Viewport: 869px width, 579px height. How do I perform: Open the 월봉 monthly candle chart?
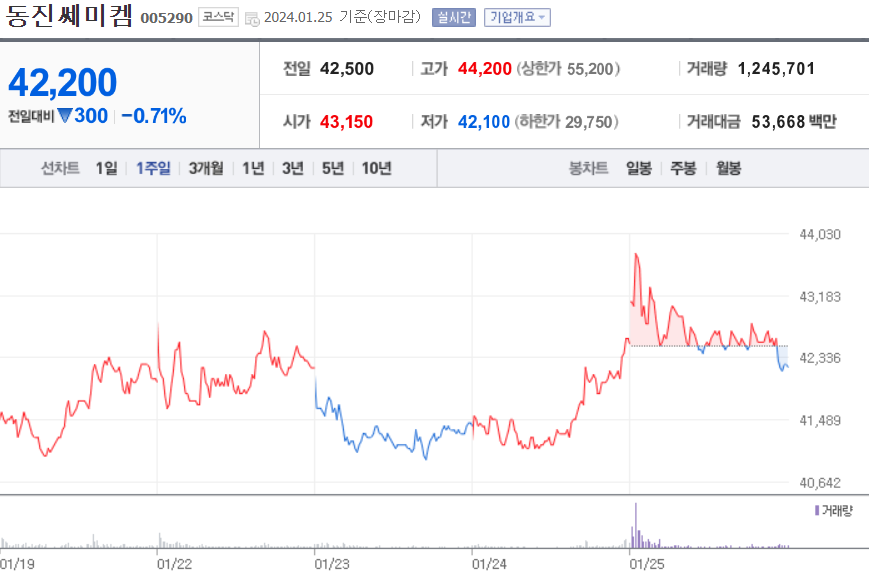click(x=728, y=168)
